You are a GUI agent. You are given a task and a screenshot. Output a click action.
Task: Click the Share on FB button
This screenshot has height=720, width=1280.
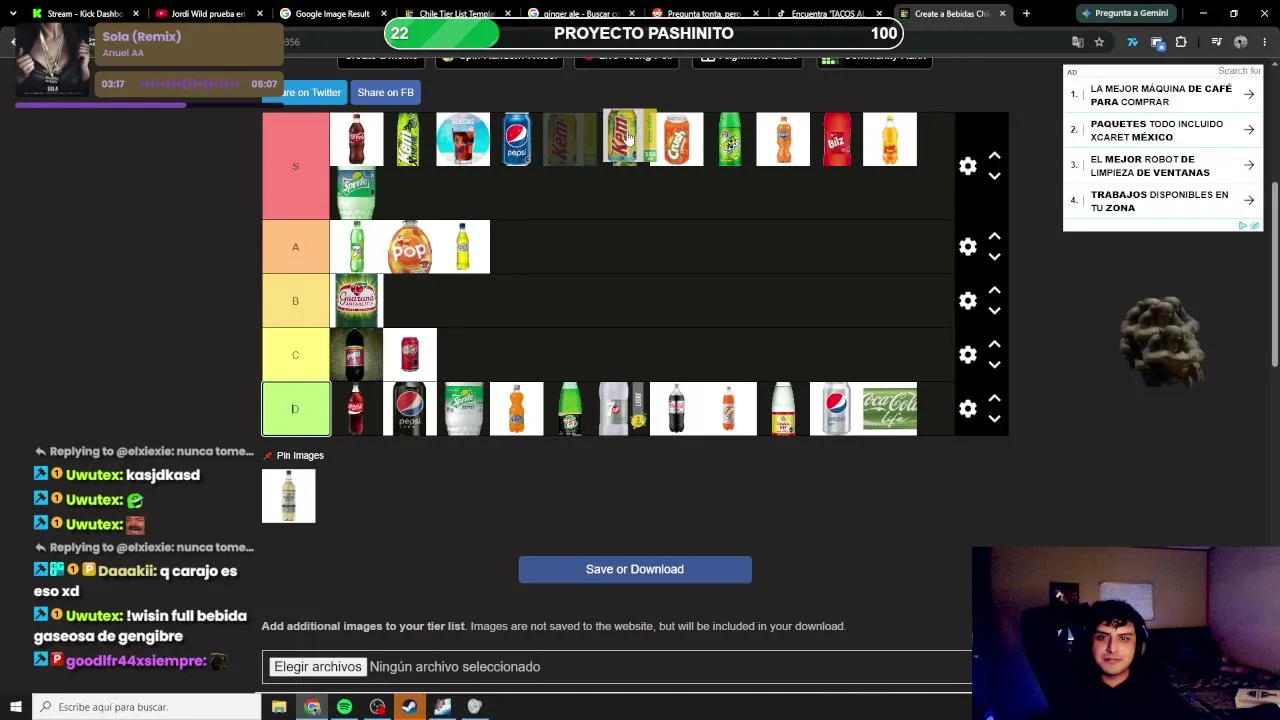[385, 92]
